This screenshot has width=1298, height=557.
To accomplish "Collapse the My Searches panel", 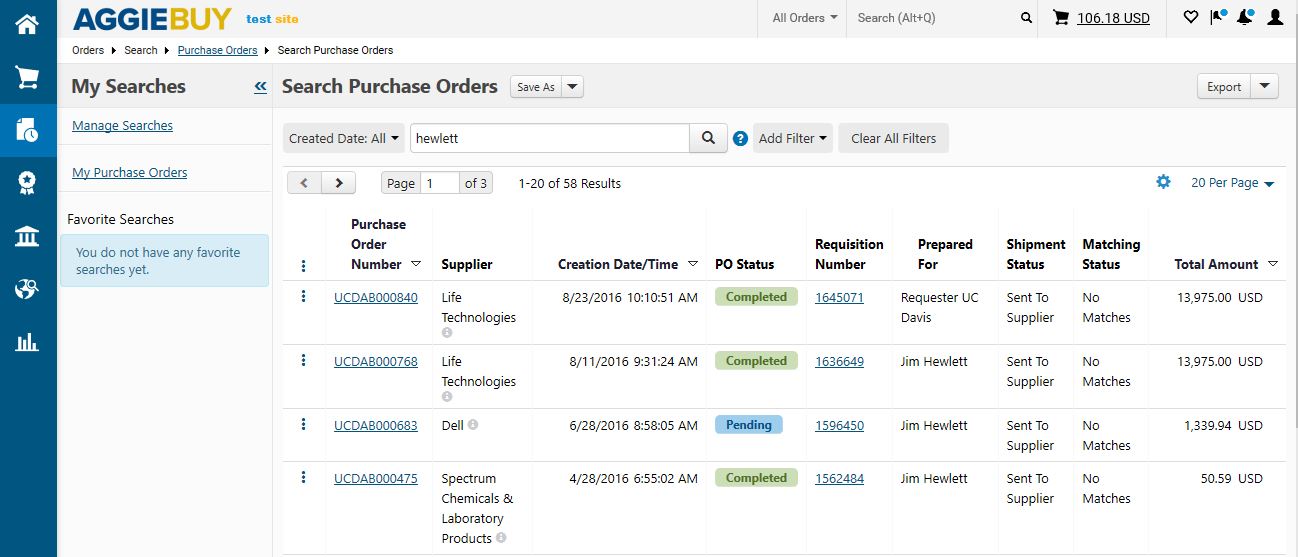I will click(x=260, y=87).
